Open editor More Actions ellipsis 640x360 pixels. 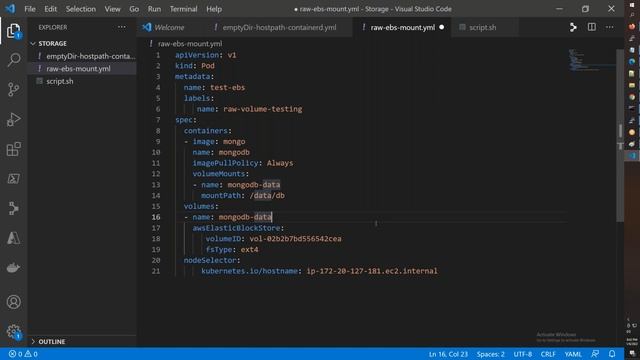609,27
